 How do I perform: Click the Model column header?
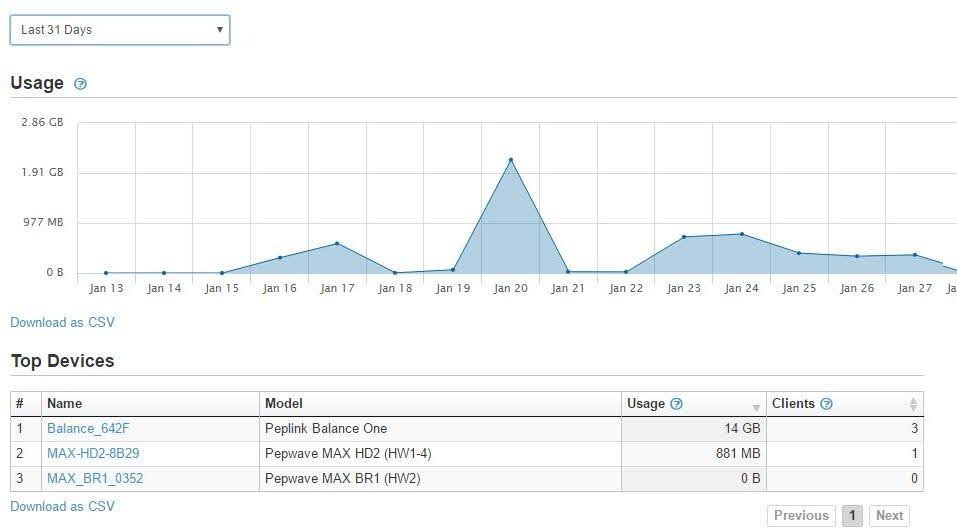click(x=283, y=404)
